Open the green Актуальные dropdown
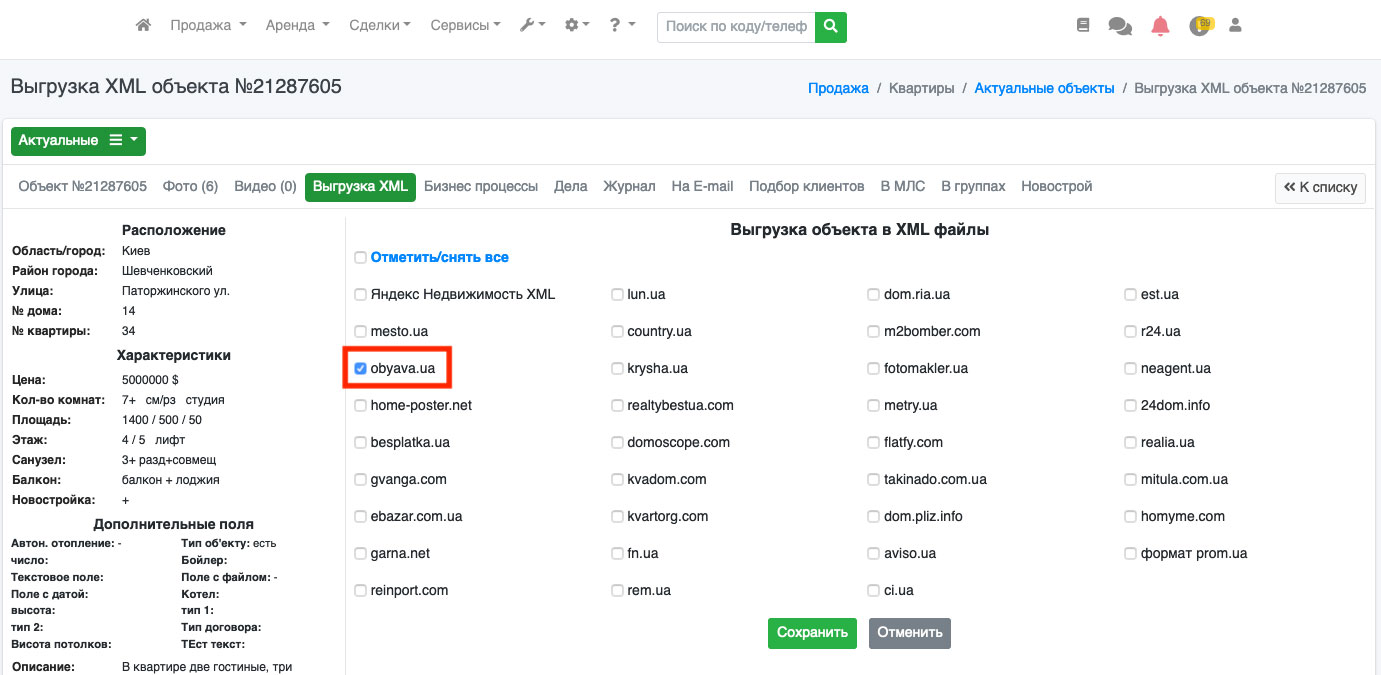Image resolution: width=1381 pixels, height=675 pixels. click(78, 141)
